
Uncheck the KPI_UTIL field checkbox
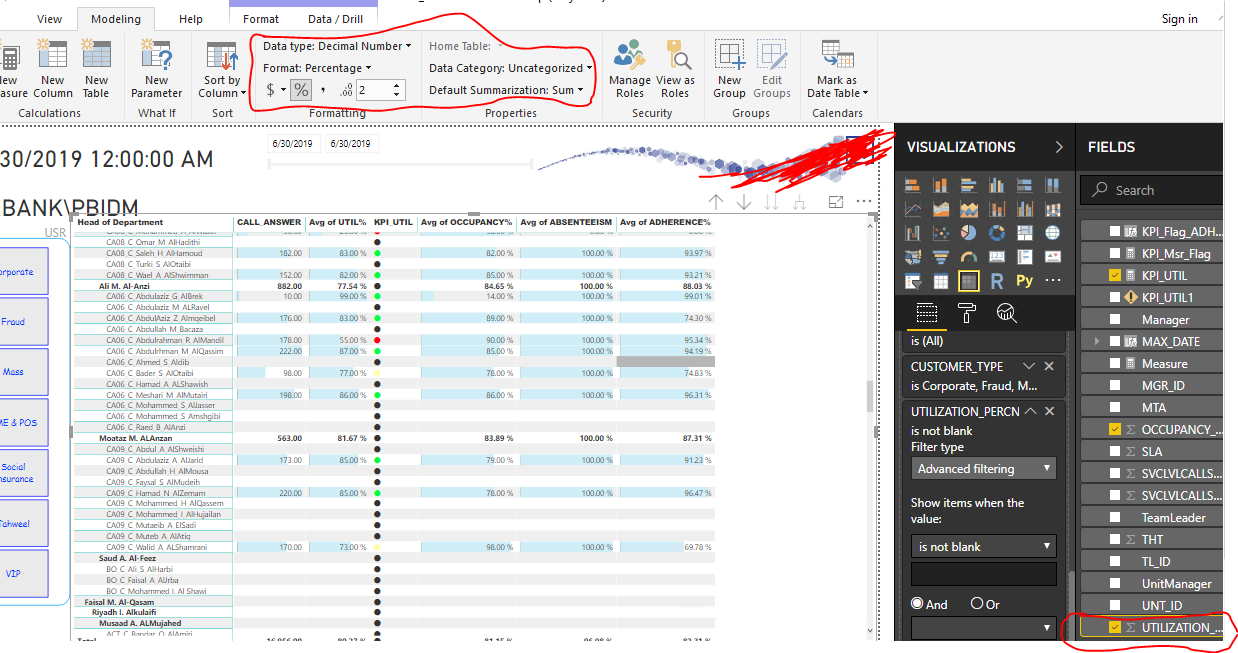tap(1115, 276)
